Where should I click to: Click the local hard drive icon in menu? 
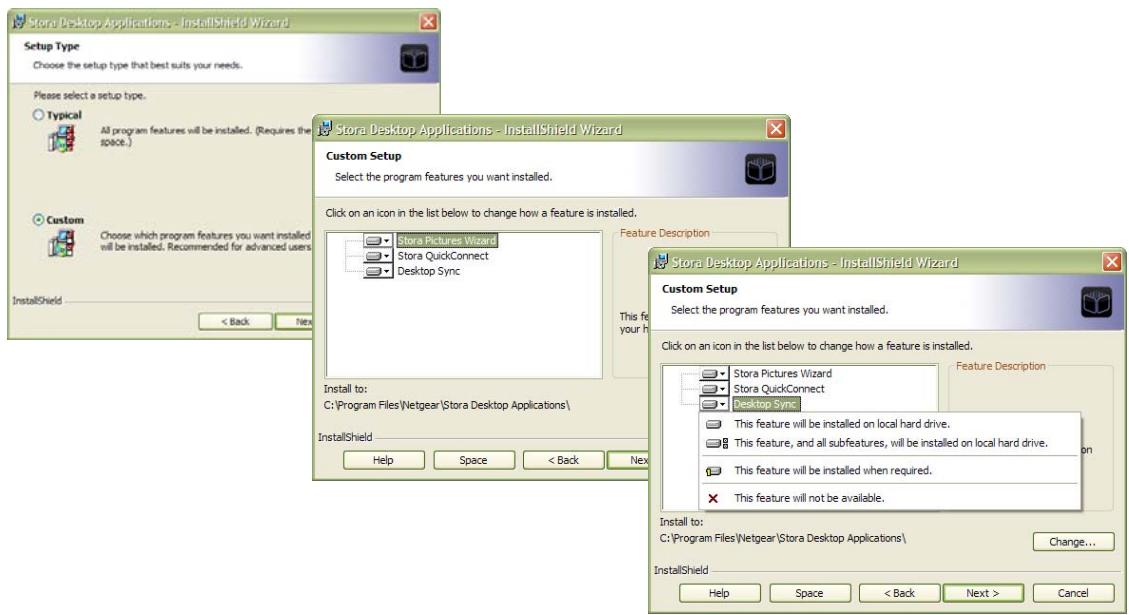pos(714,424)
